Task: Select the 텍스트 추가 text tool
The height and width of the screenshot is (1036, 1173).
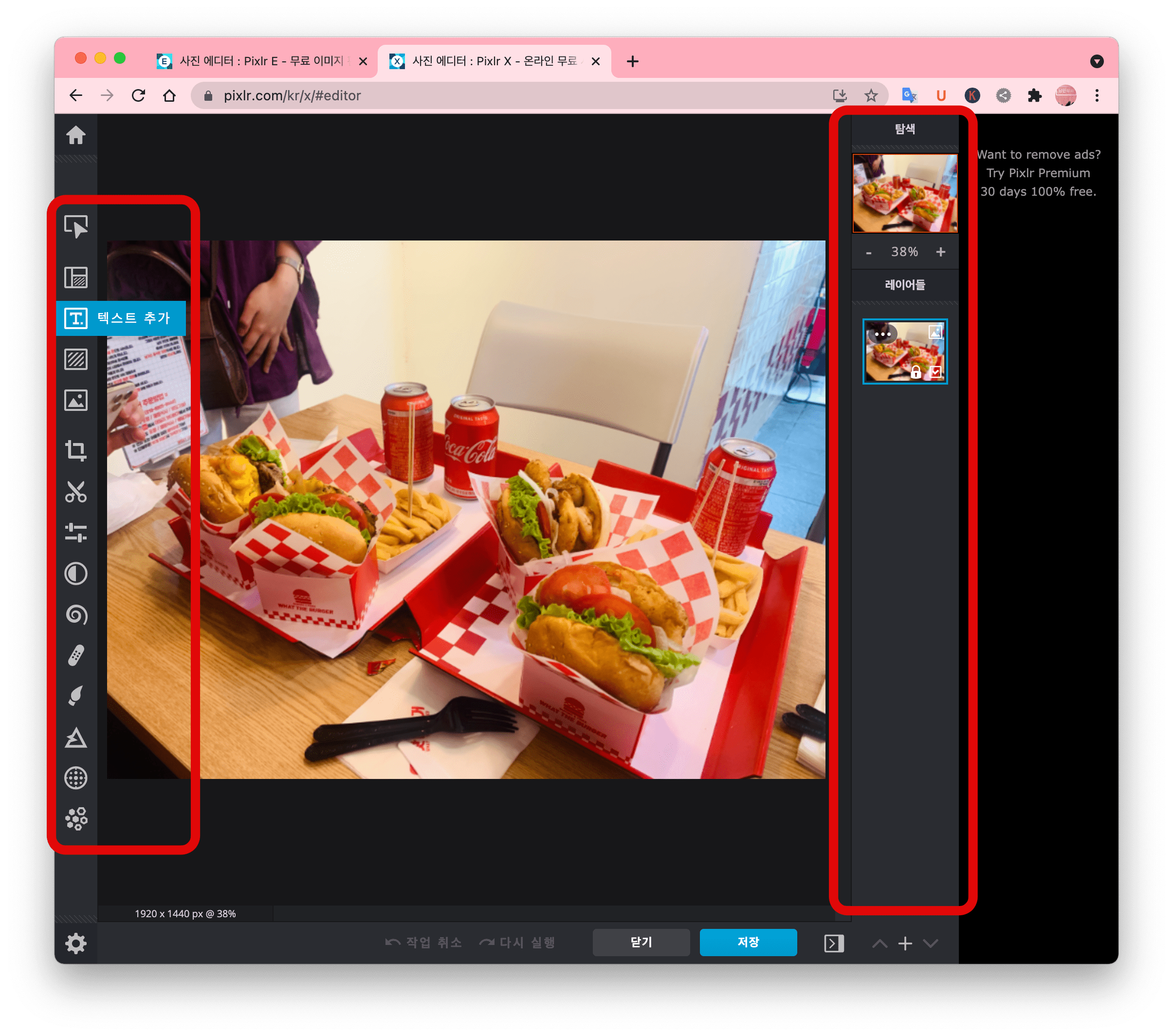Action: click(121, 318)
